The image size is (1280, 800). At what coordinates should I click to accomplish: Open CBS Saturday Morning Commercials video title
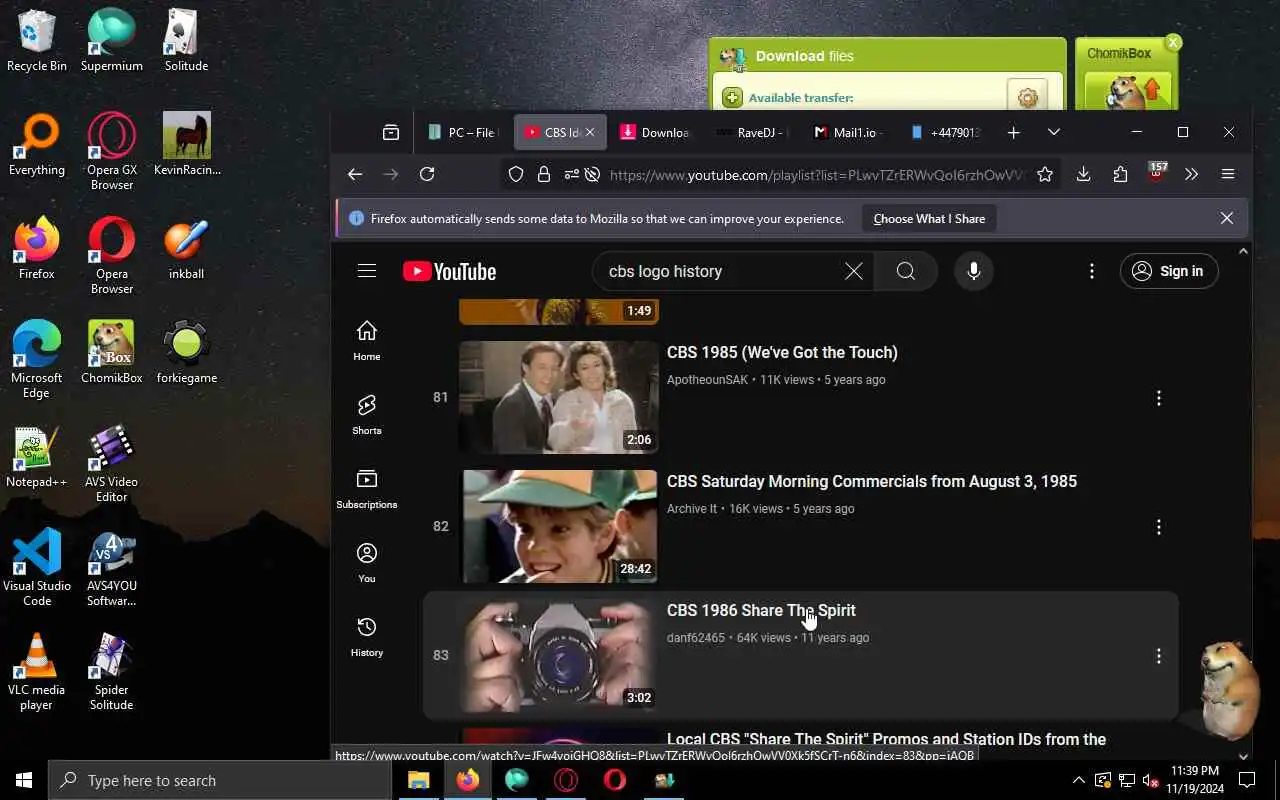pyautogui.click(x=872, y=481)
